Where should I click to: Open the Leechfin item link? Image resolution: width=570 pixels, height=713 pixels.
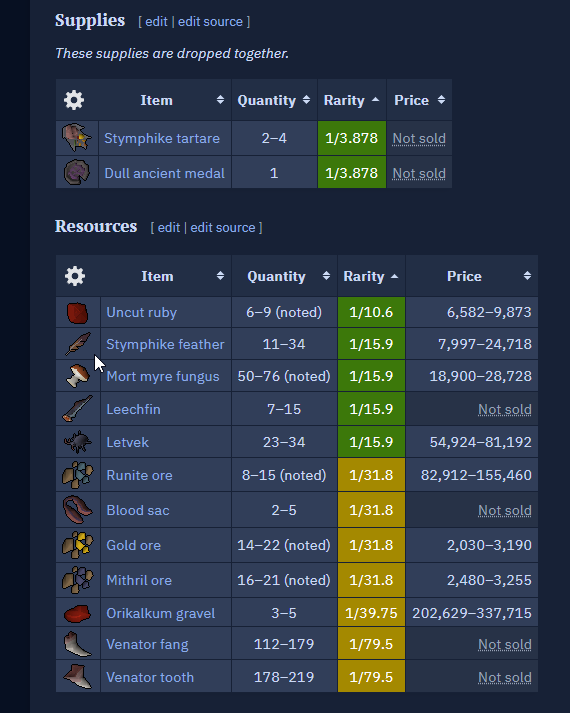[x=133, y=409]
